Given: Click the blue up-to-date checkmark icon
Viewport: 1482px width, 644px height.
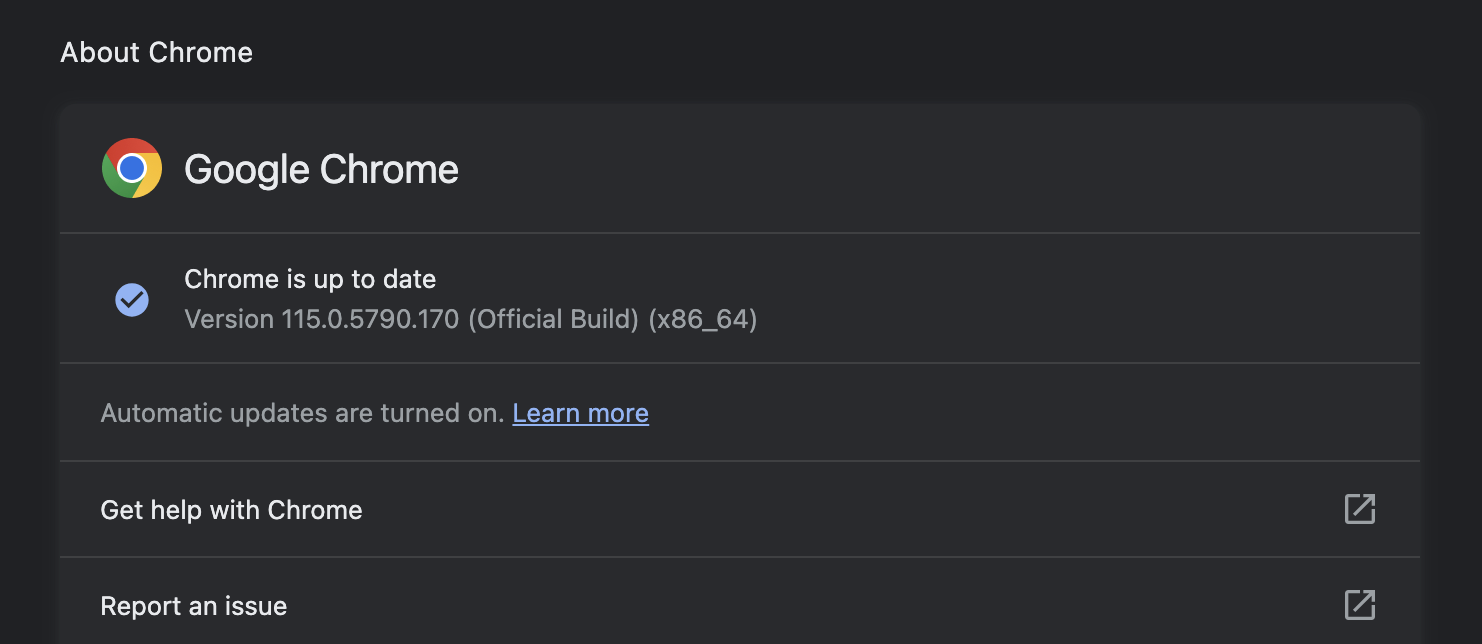Looking at the screenshot, I should pyautogui.click(x=132, y=299).
